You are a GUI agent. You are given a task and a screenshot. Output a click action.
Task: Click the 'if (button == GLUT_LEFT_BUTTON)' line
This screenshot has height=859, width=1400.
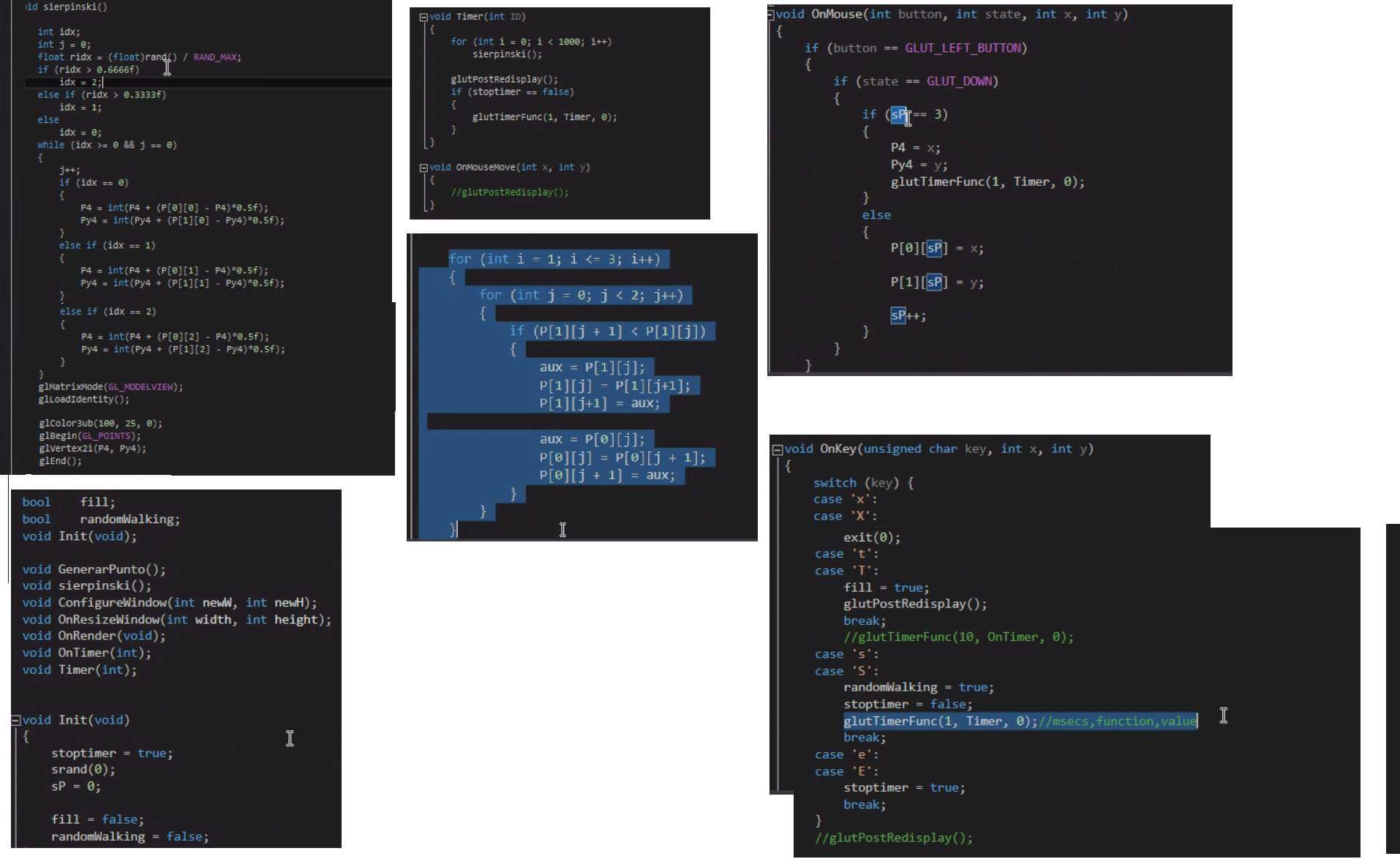click(916, 48)
